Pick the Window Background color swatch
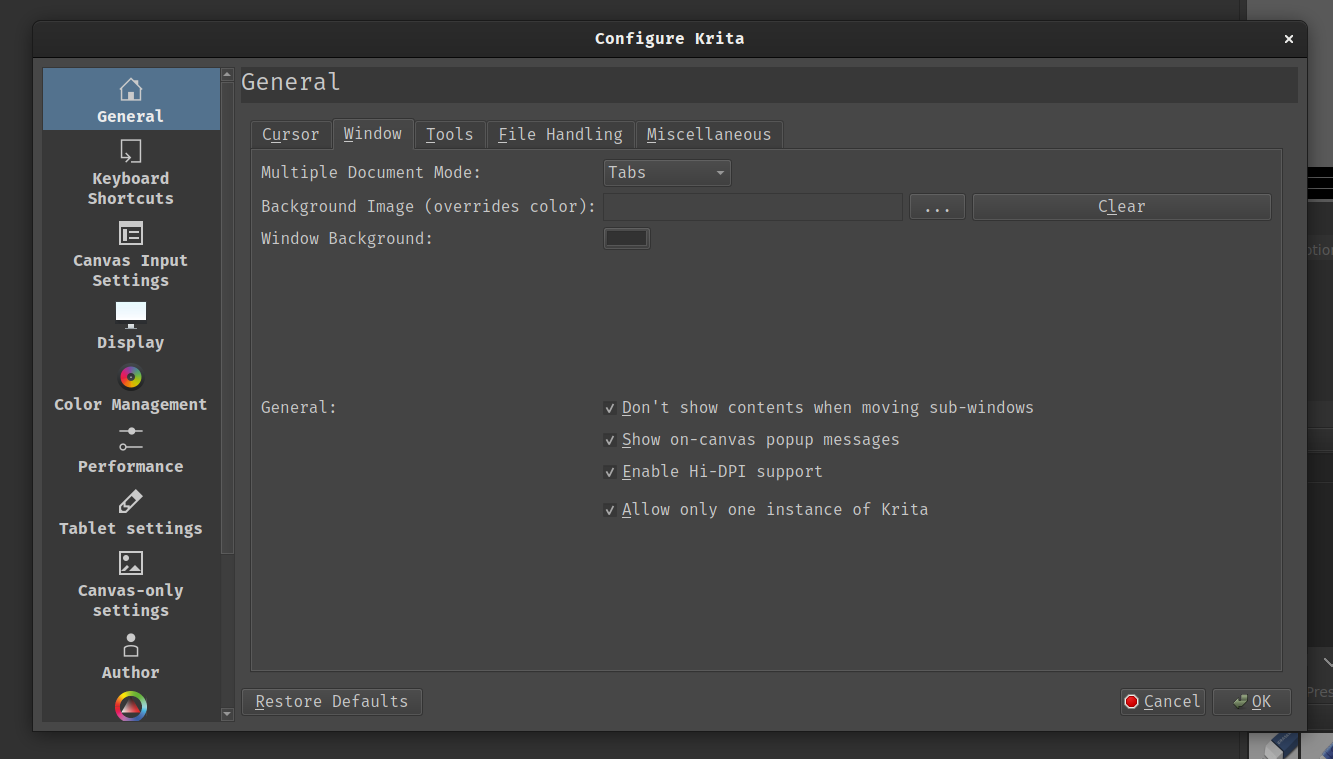This screenshot has width=1333, height=759. 627,238
